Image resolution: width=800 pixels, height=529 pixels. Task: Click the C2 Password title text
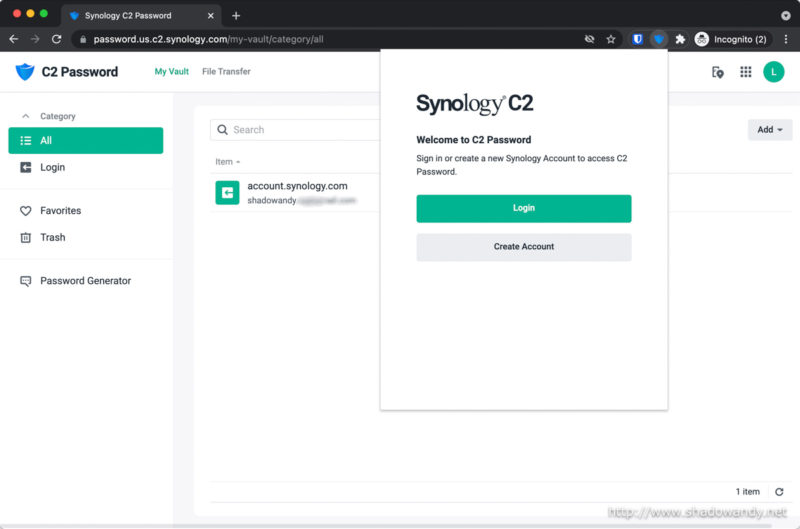pyautogui.click(x=80, y=72)
